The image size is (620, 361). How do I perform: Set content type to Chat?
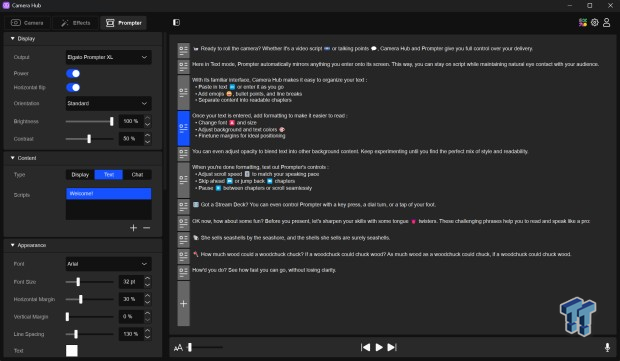137,175
